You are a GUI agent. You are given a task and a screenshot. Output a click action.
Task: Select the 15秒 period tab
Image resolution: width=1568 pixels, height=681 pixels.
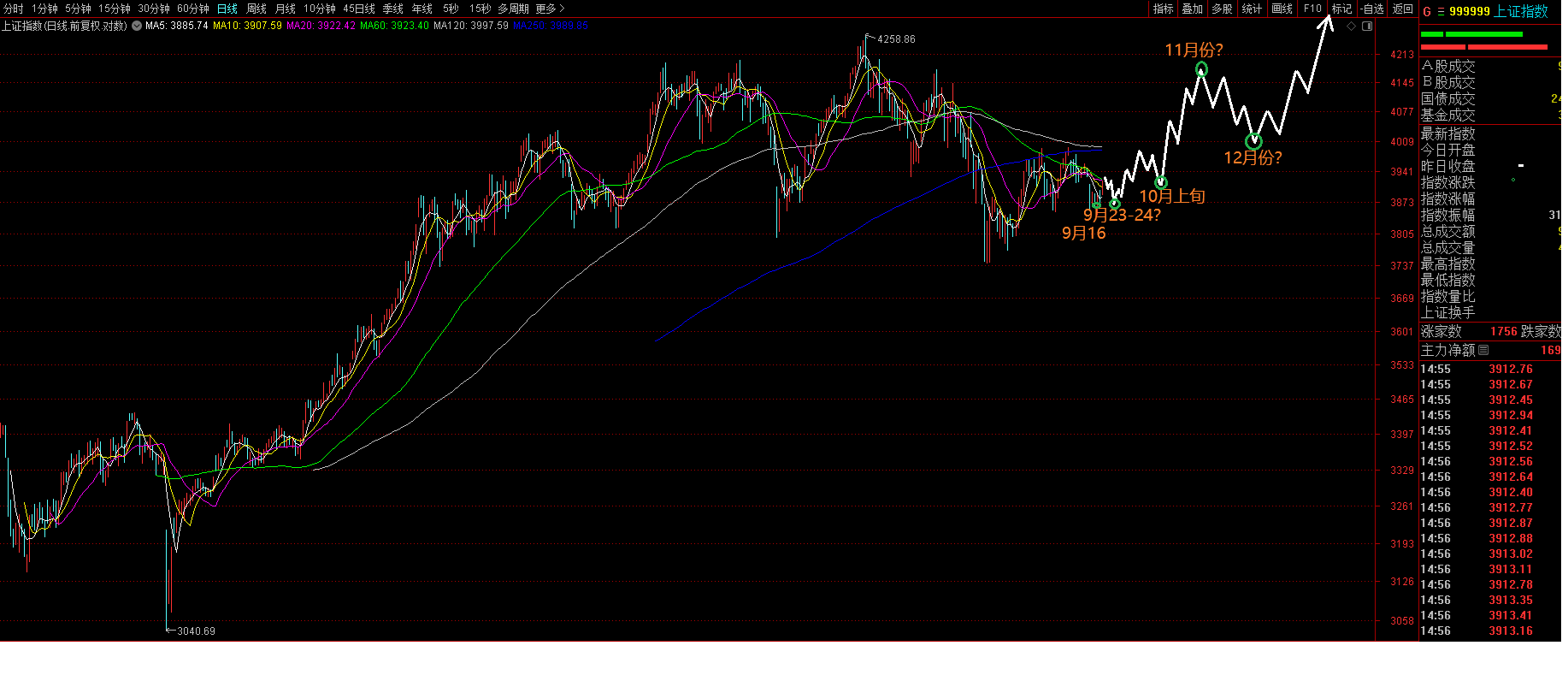coord(480,9)
